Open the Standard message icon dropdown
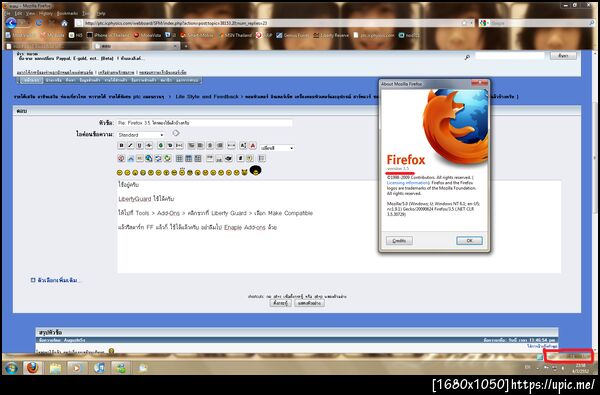600x395 pixels. click(x=141, y=135)
